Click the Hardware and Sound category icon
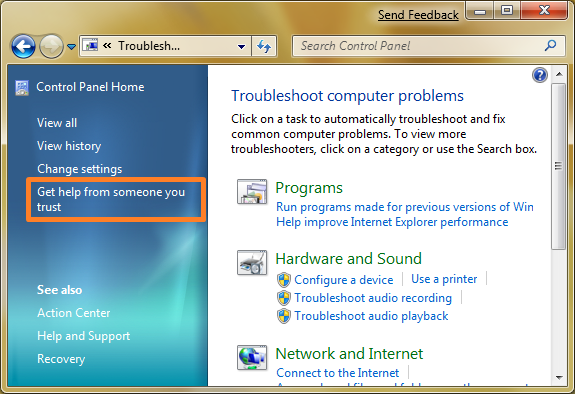Viewport: 575px width, 394px height. 252,263
